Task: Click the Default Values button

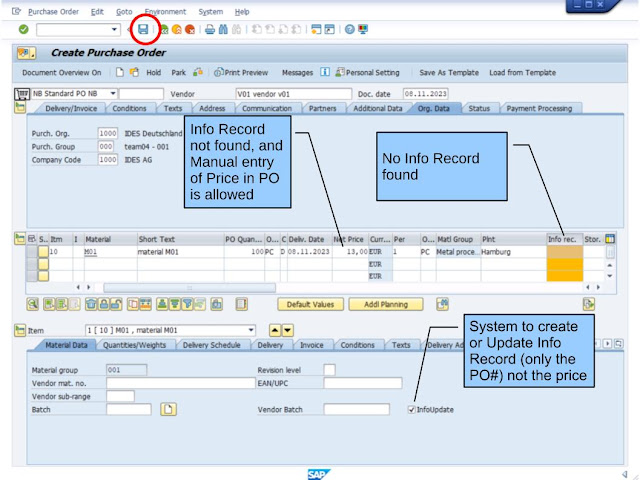Action: coord(310,304)
